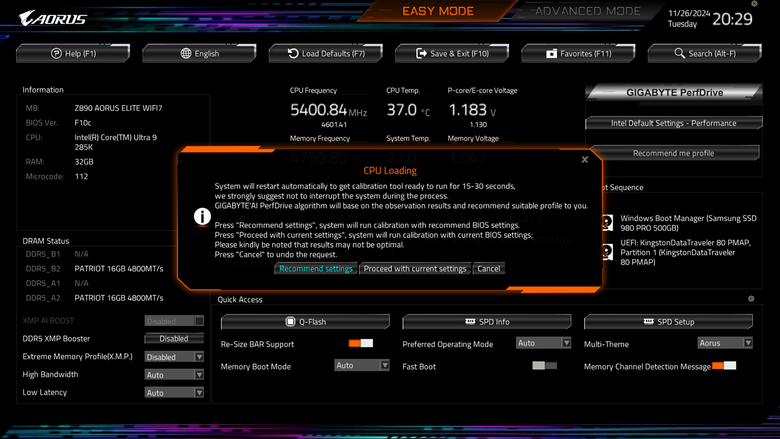
Task: Open Low Latency dropdown
Action: (174, 393)
